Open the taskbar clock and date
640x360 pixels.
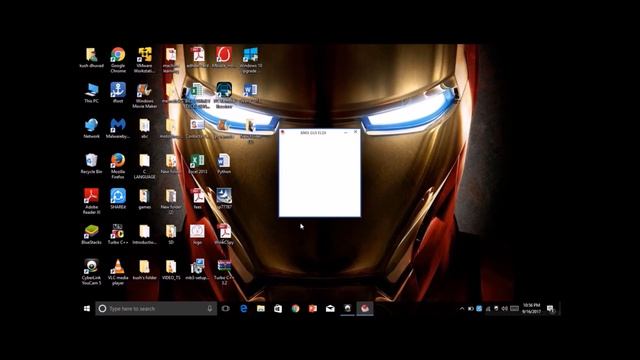(531, 309)
